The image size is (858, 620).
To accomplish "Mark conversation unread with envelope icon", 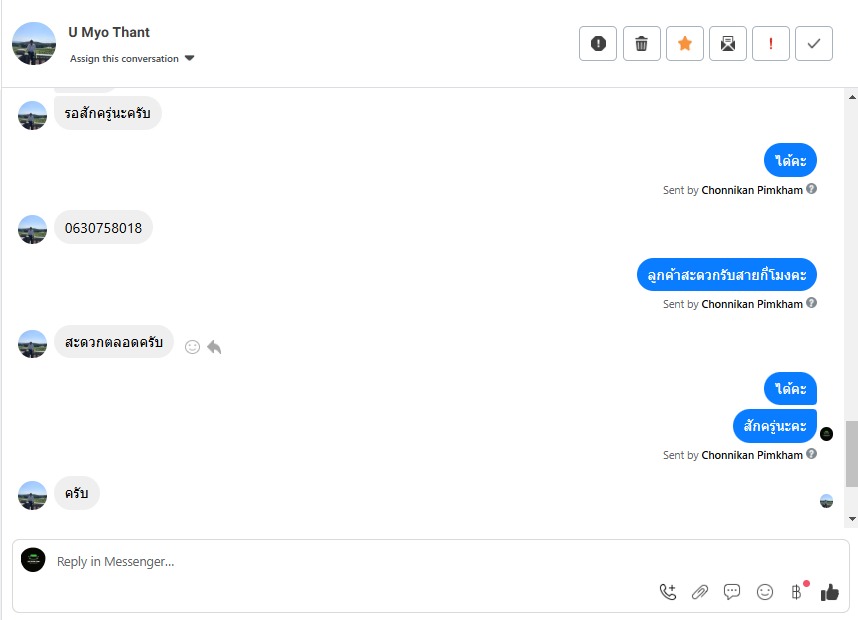I will coord(728,43).
